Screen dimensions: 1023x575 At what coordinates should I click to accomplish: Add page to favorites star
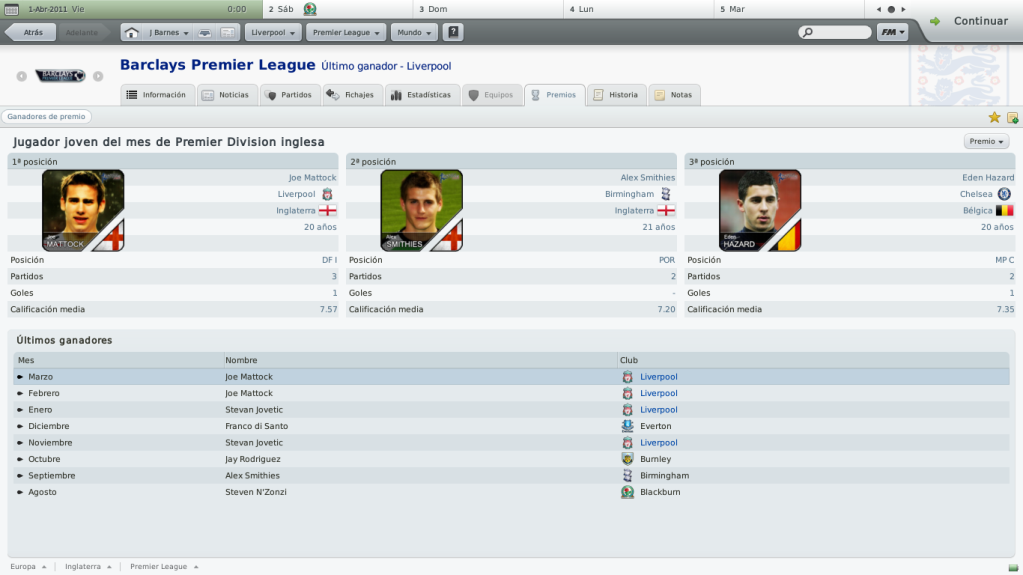[x=994, y=117]
